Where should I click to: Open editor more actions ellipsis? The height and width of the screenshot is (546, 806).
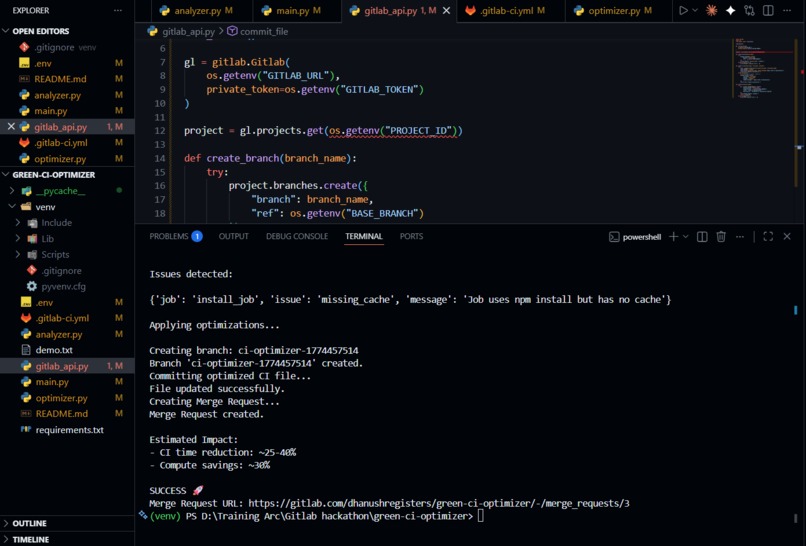click(x=787, y=10)
